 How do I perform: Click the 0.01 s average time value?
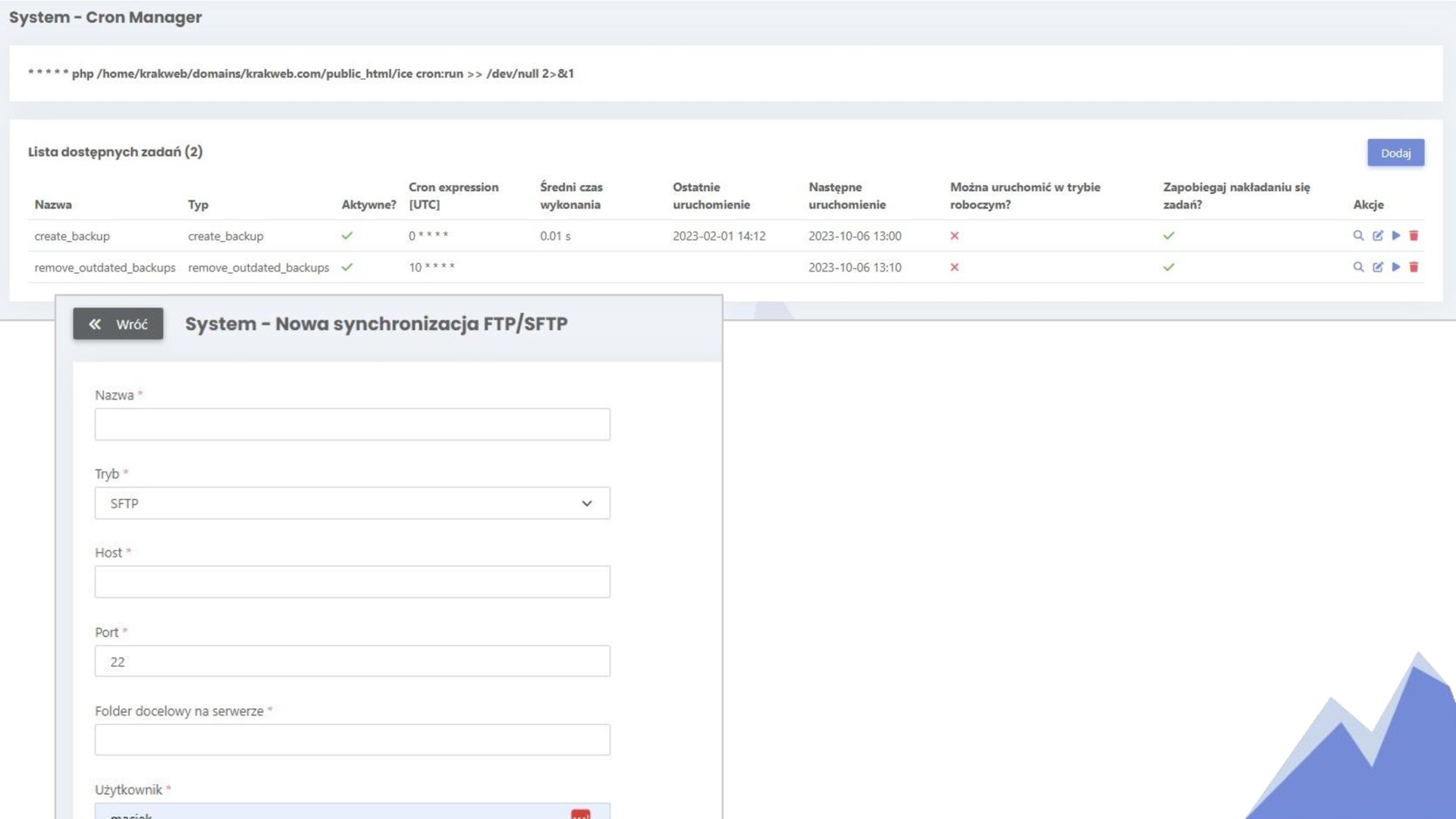(x=555, y=236)
